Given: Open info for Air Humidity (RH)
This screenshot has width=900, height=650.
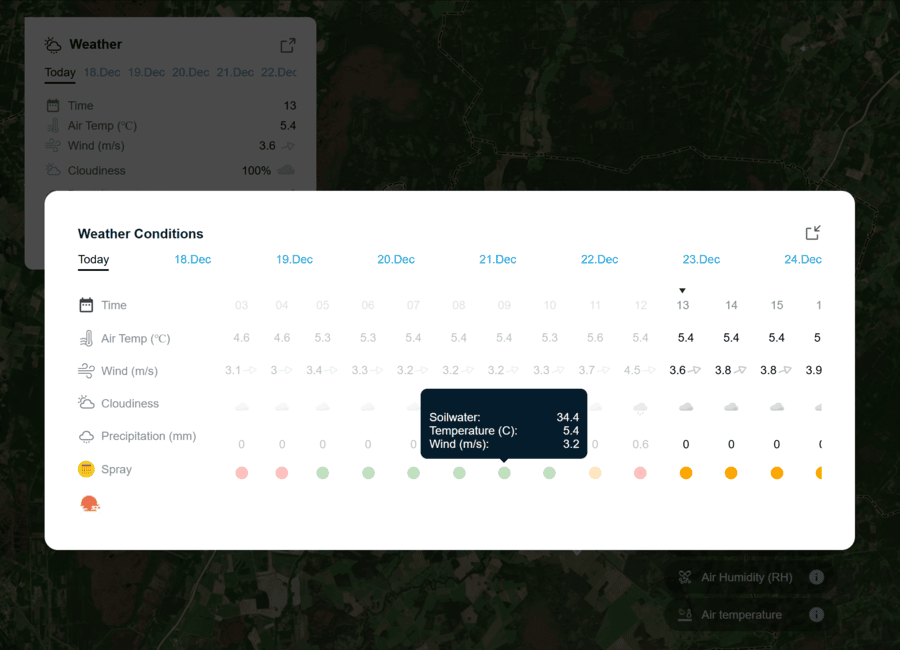Looking at the screenshot, I should pos(816,577).
